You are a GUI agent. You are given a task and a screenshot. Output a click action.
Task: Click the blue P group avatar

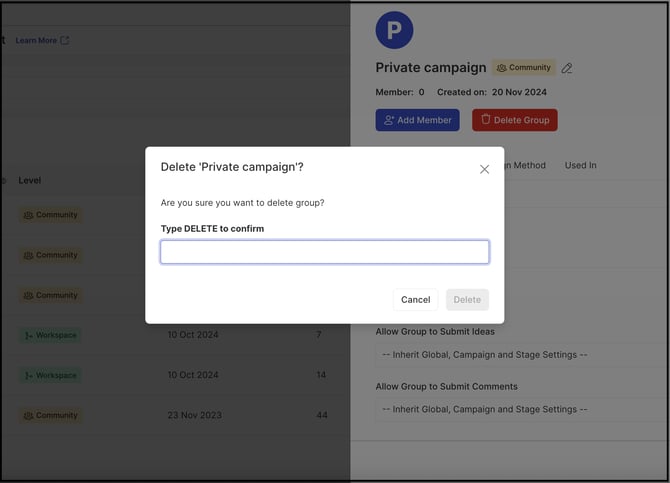tap(394, 30)
